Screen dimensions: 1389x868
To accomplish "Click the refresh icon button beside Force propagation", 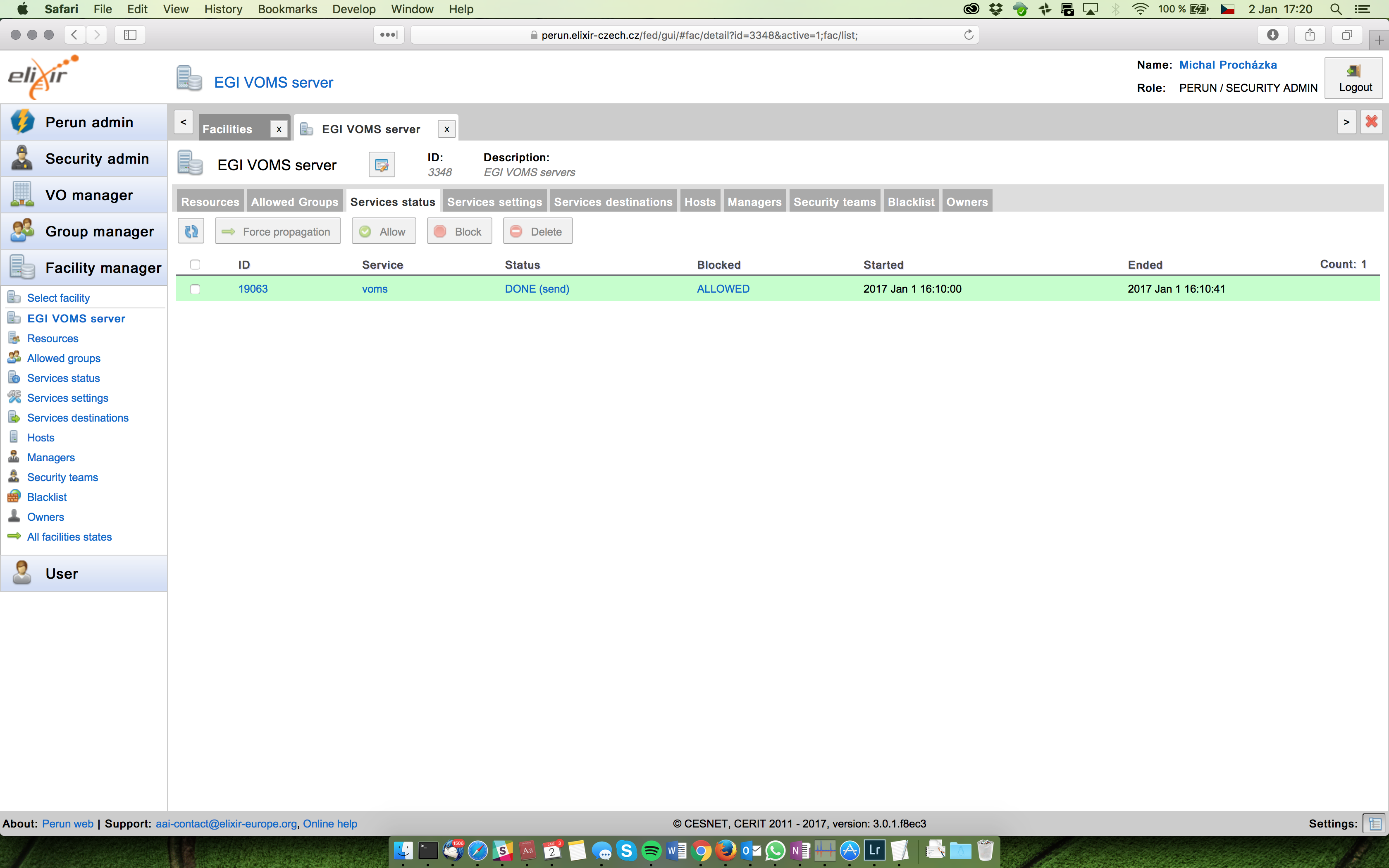I will pos(191,231).
